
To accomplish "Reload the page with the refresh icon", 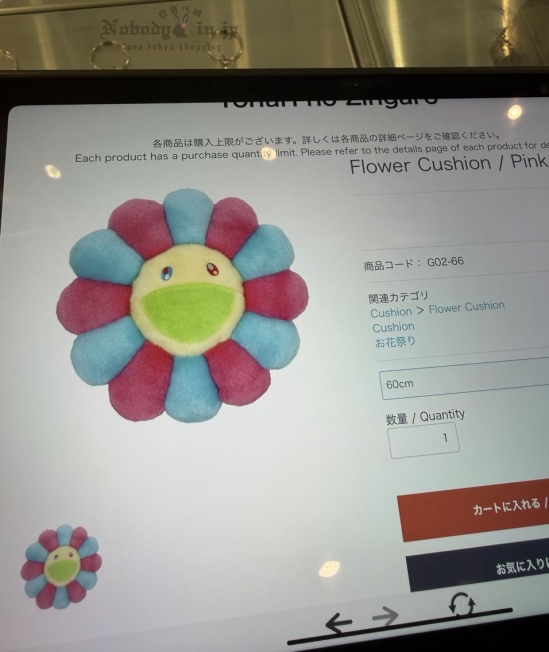I will [462, 605].
